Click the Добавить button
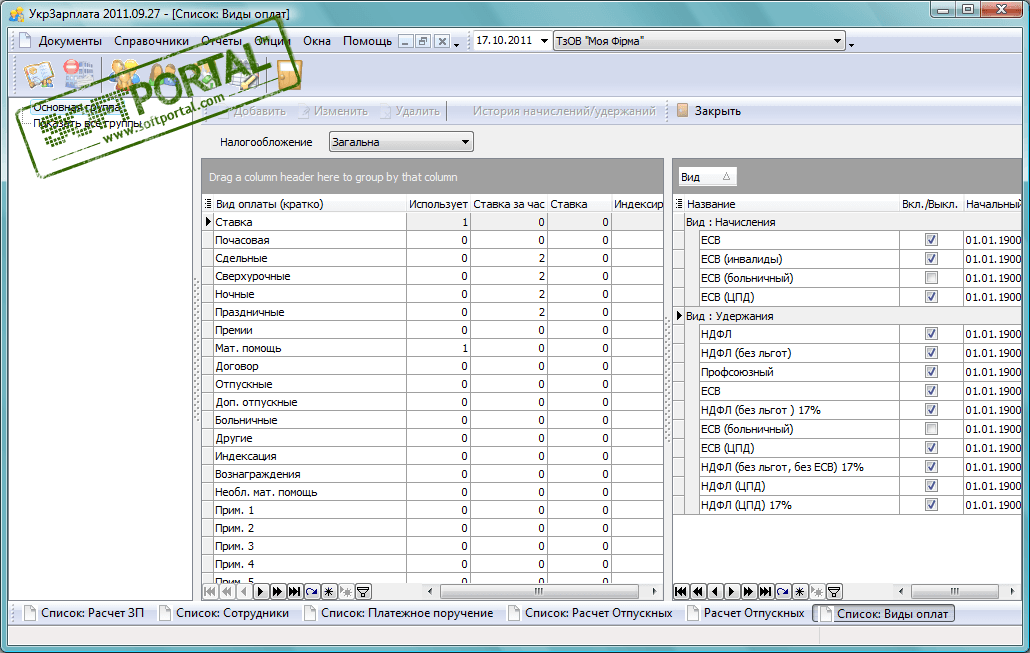The height and width of the screenshot is (653, 1030). [252, 111]
